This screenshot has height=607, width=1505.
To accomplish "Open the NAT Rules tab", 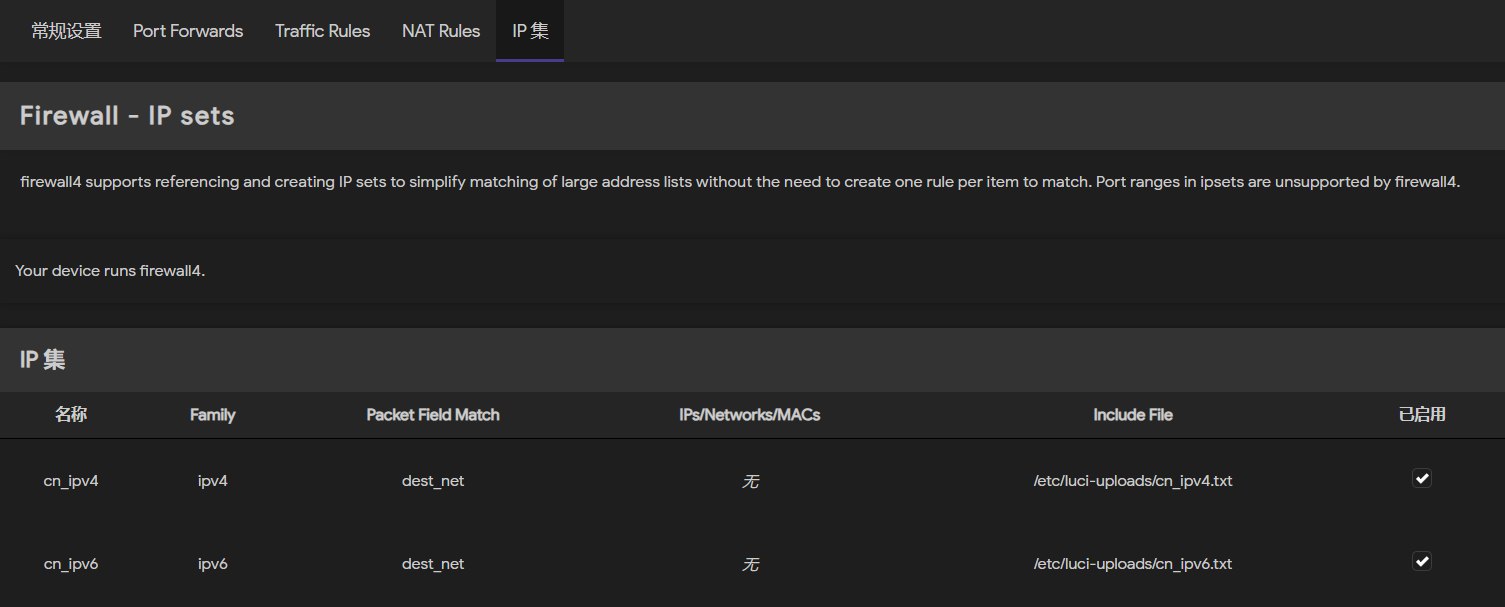I will (441, 31).
